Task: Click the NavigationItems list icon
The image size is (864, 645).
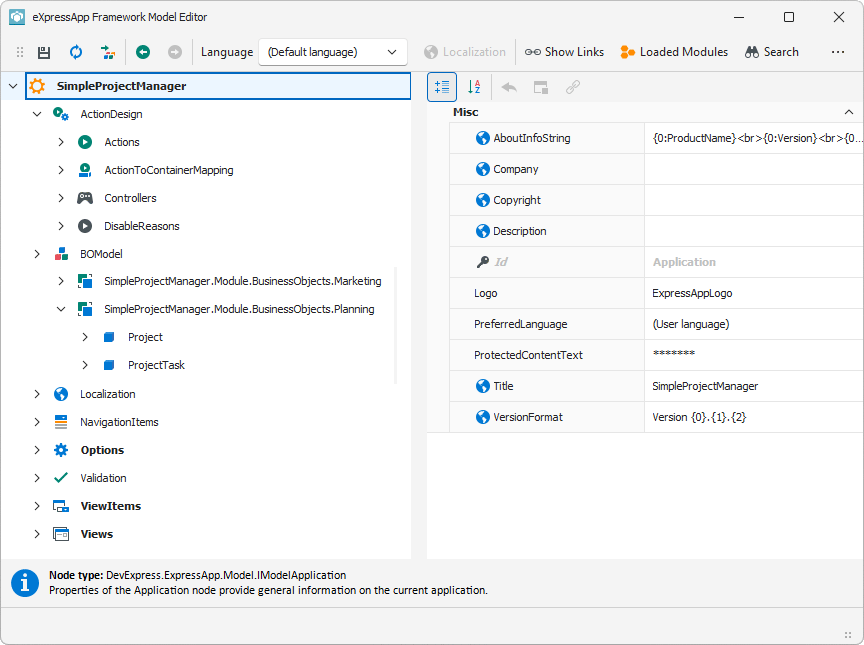Action: point(61,422)
